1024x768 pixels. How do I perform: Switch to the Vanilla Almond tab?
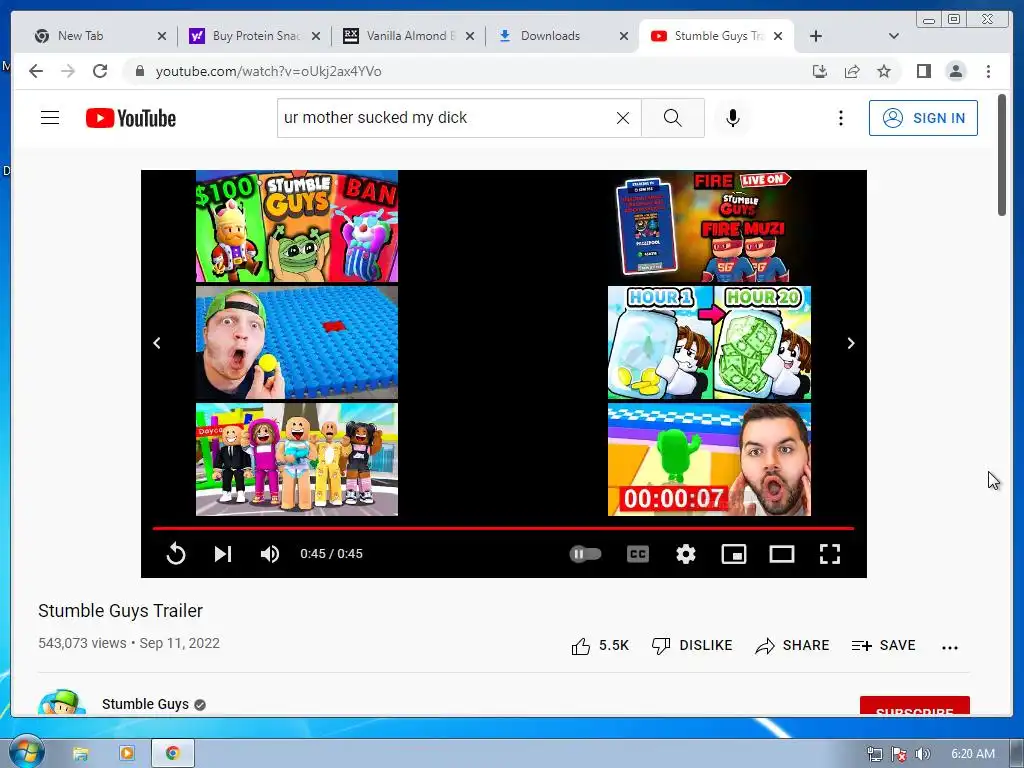(410, 36)
